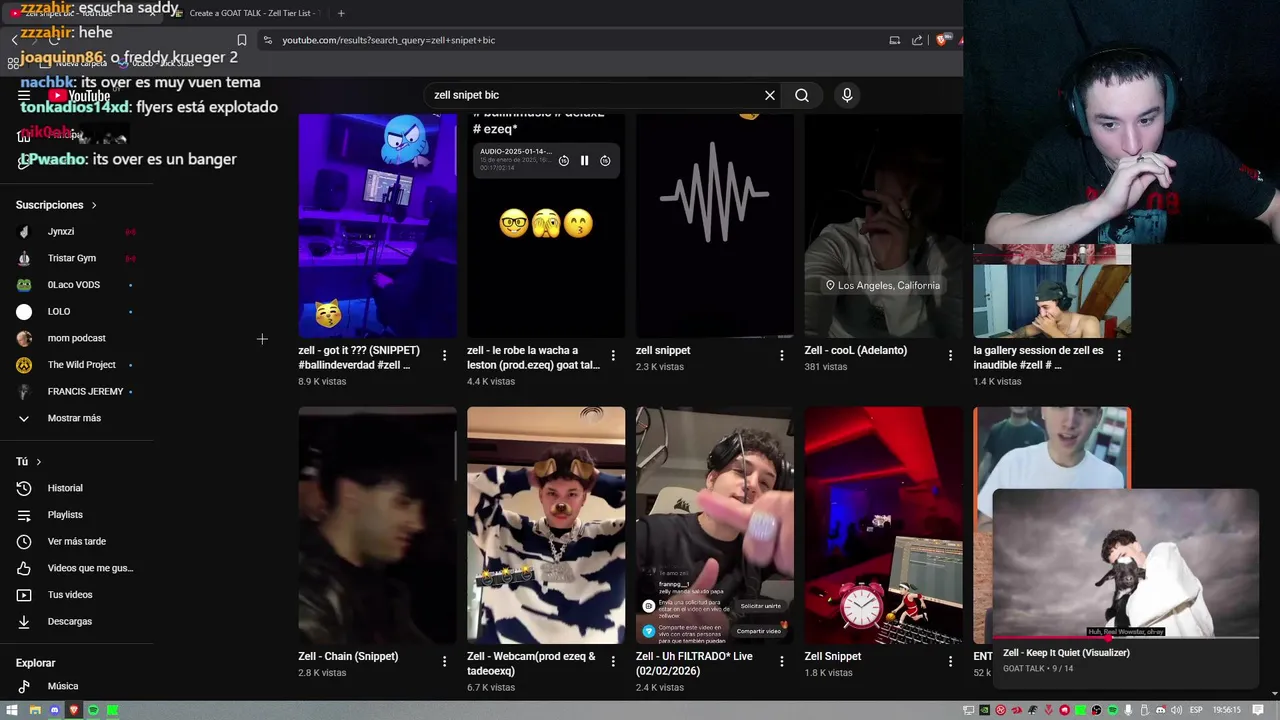Viewport: 1280px width, 720px height.
Task: Open the Windows Start button
Action: pyautogui.click(x=13, y=710)
